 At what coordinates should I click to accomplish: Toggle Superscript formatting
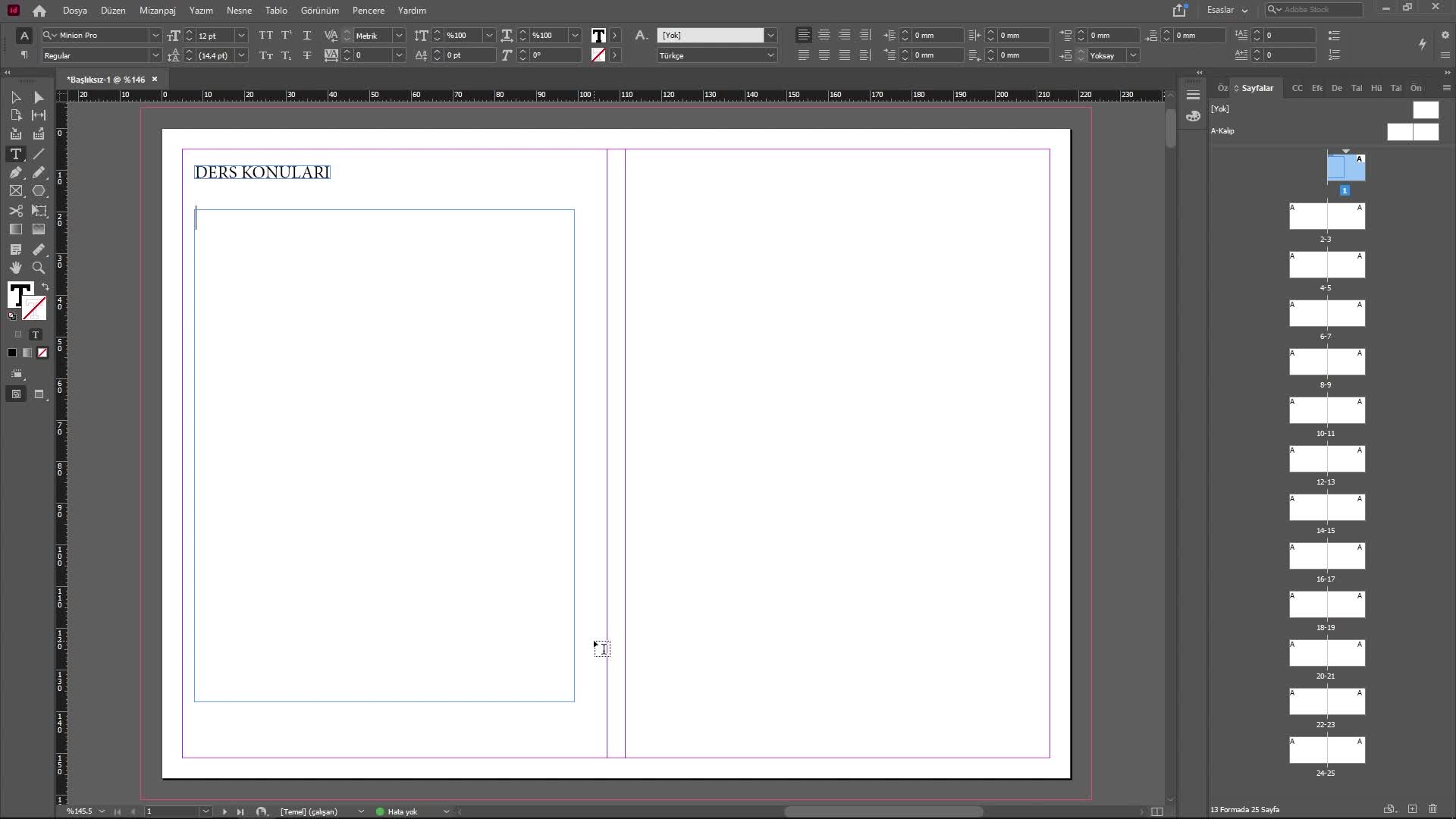[287, 36]
